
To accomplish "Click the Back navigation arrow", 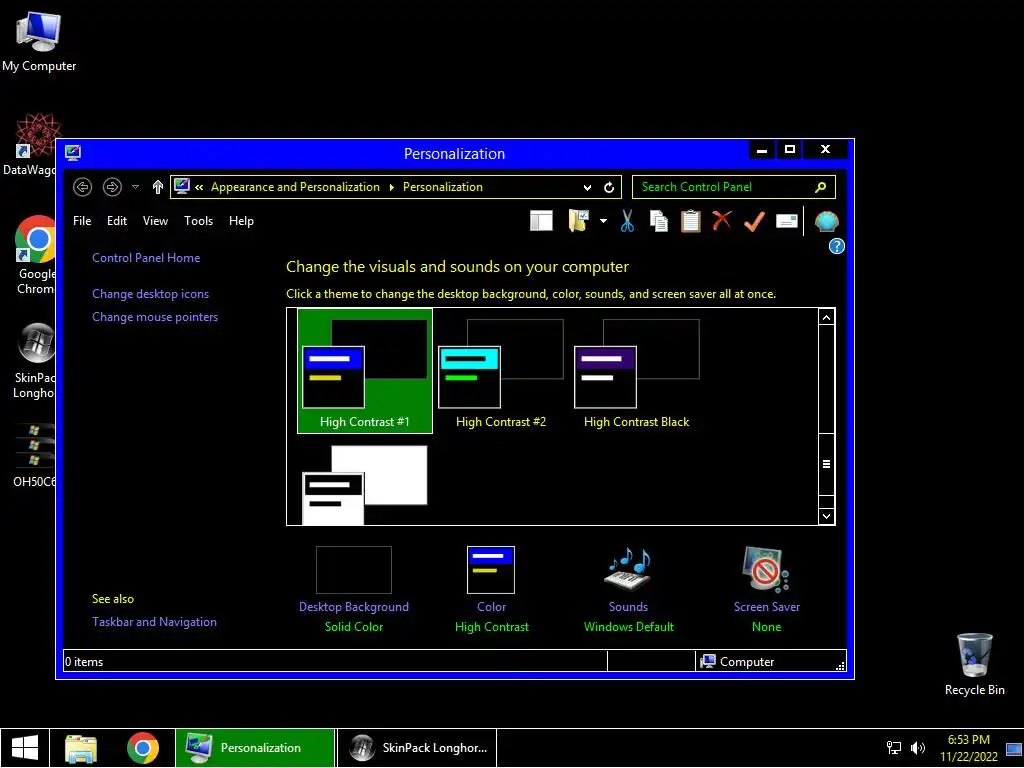I will coord(82,187).
